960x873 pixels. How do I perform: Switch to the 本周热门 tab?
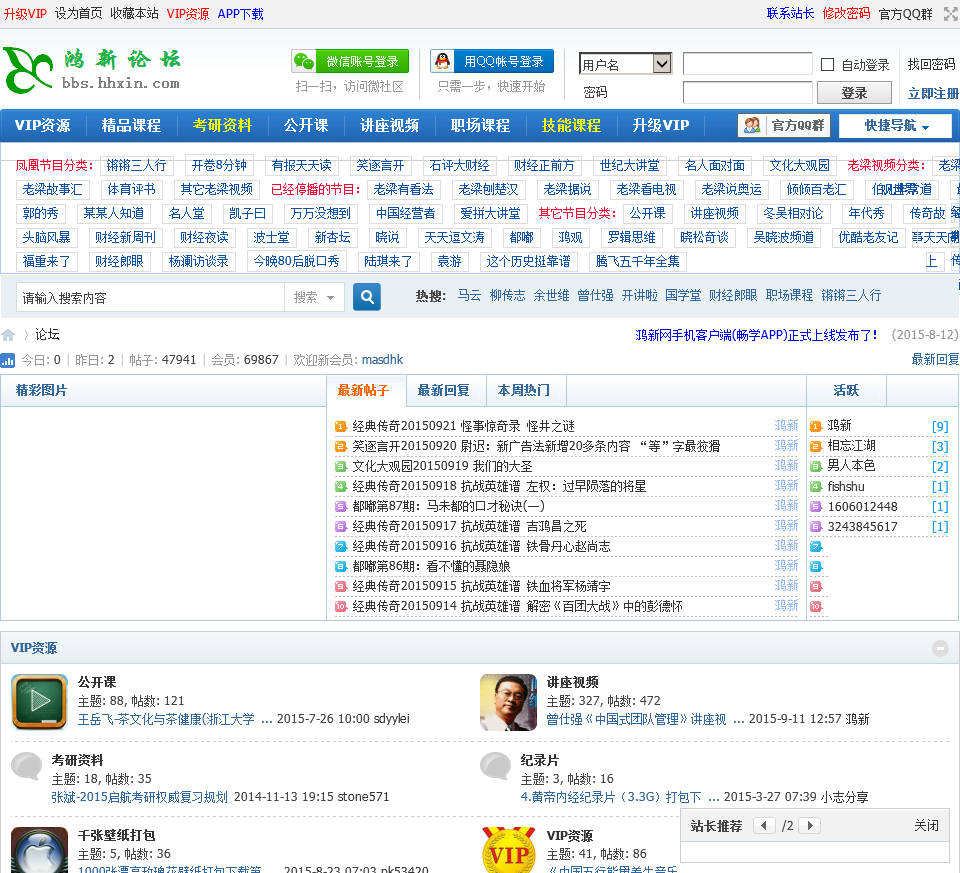[x=524, y=390]
